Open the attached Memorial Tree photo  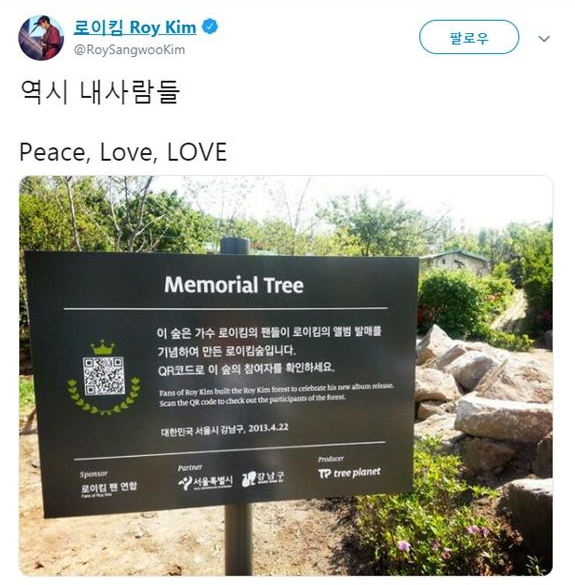286,375
